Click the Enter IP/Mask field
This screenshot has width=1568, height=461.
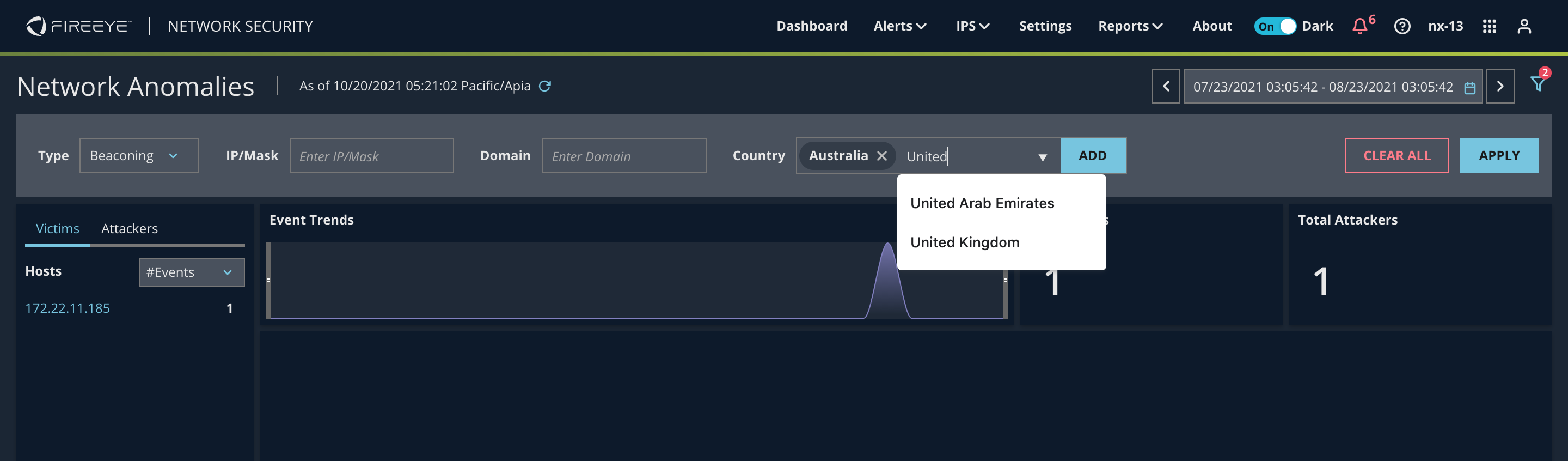coord(371,156)
